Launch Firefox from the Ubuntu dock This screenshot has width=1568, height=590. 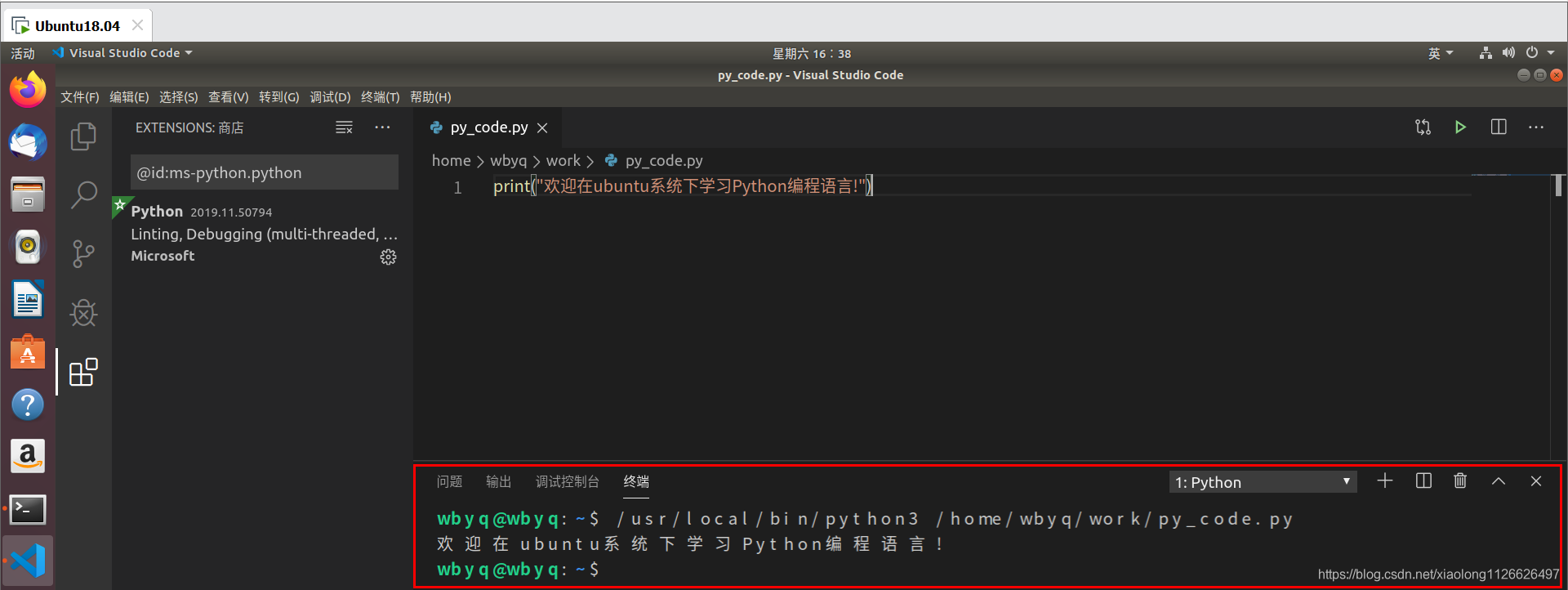click(28, 90)
